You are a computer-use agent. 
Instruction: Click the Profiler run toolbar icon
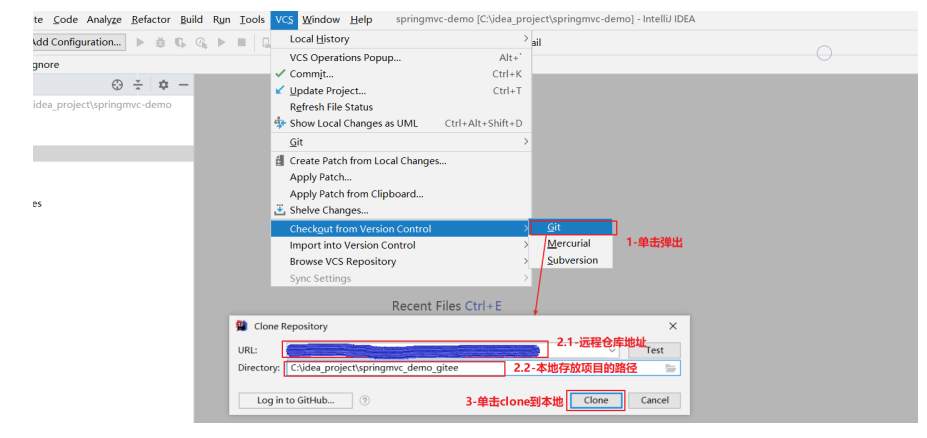coord(202,42)
